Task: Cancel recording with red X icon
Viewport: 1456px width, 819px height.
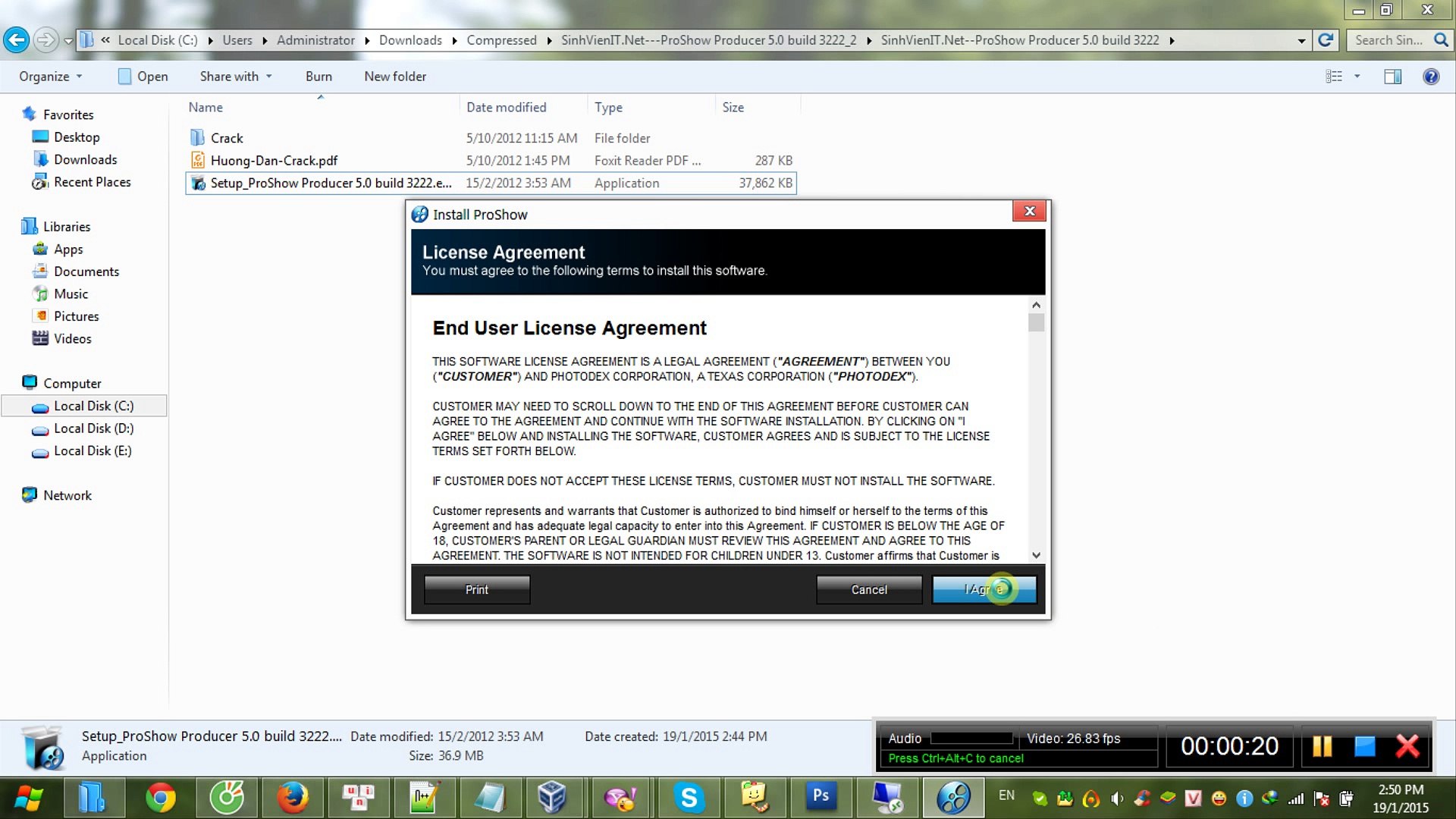Action: coord(1407,746)
